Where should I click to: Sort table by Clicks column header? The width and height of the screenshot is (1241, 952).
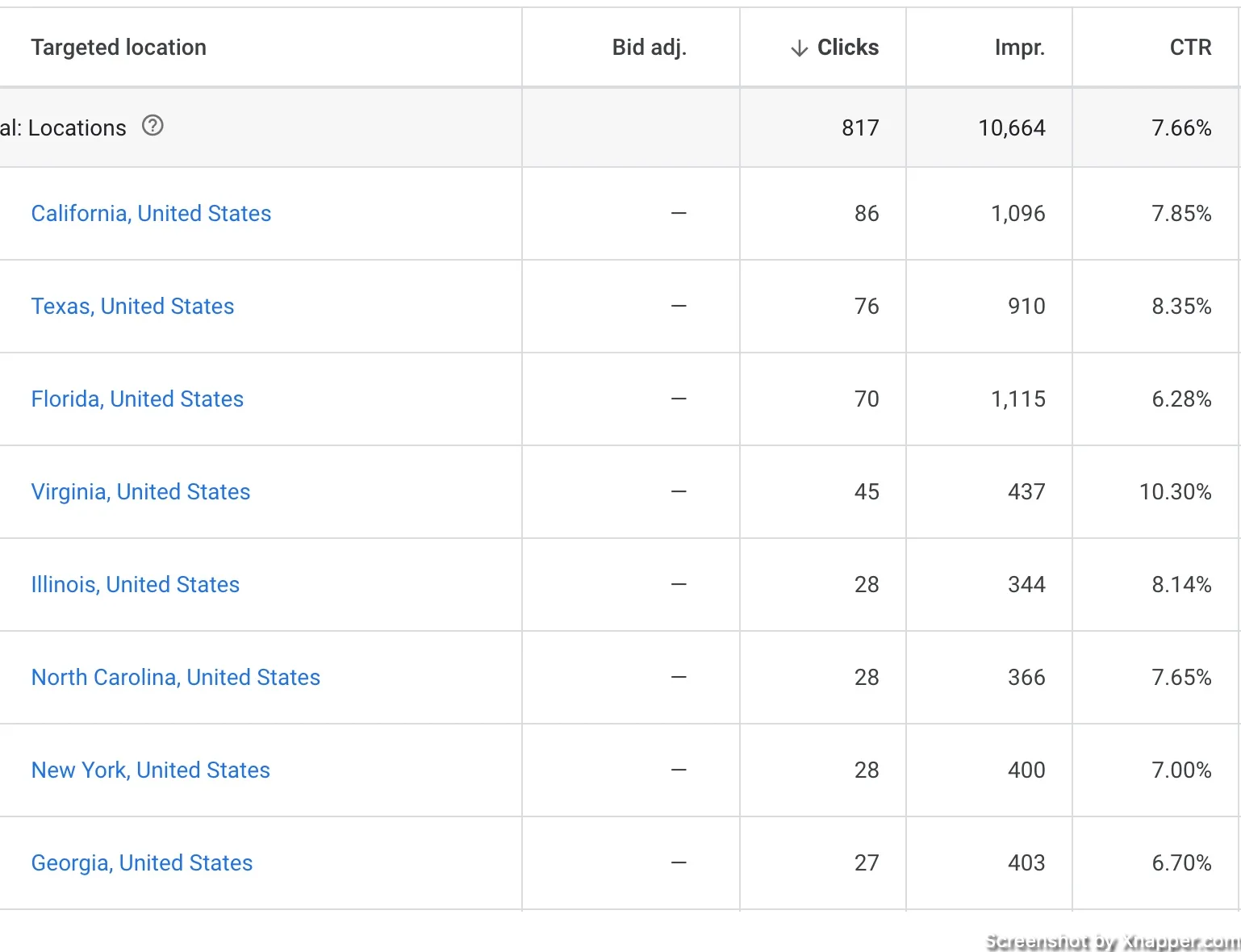(x=848, y=48)
